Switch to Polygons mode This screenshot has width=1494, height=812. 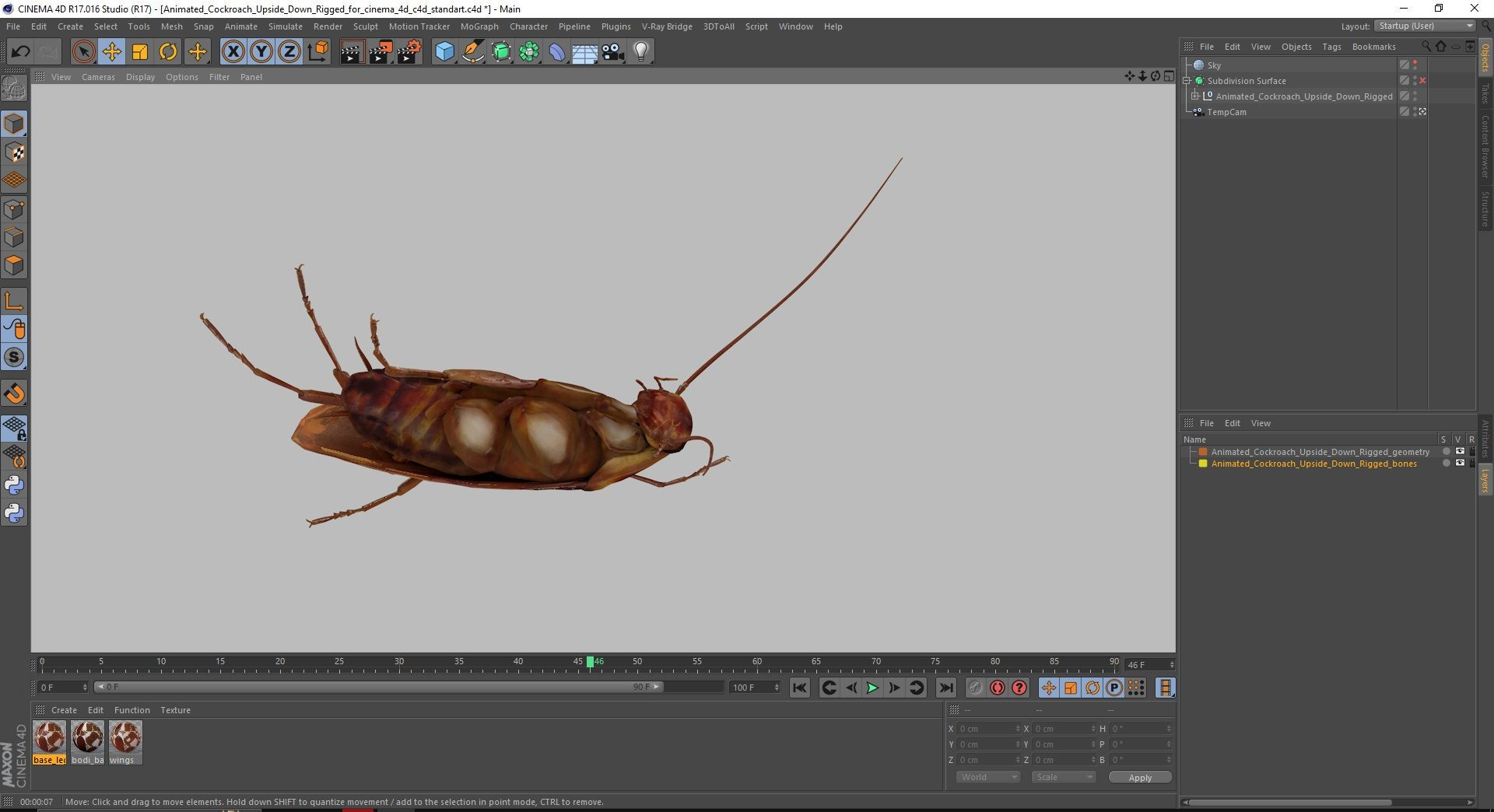(14, 265)
